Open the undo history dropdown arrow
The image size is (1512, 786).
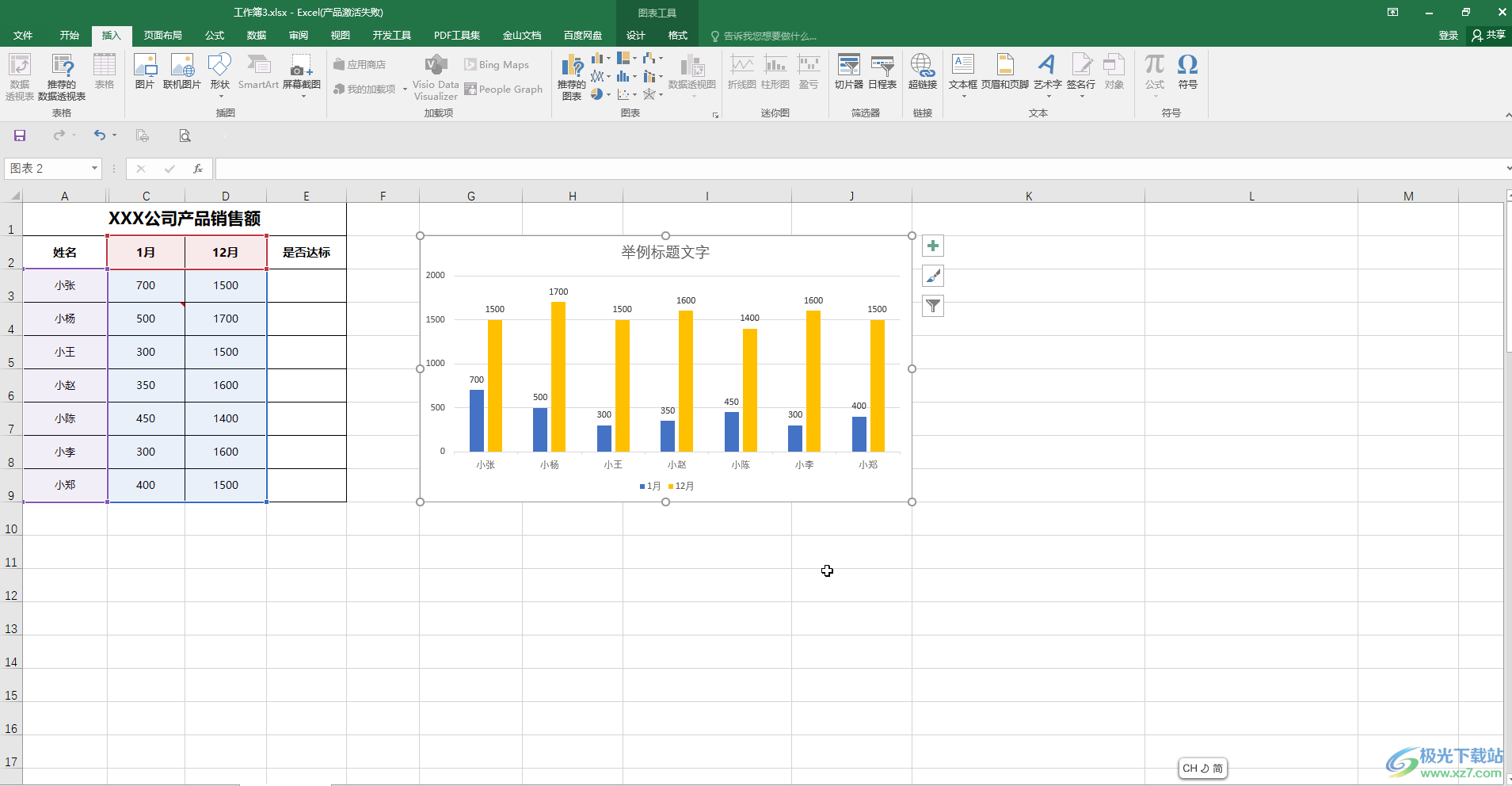coord(114,135)
